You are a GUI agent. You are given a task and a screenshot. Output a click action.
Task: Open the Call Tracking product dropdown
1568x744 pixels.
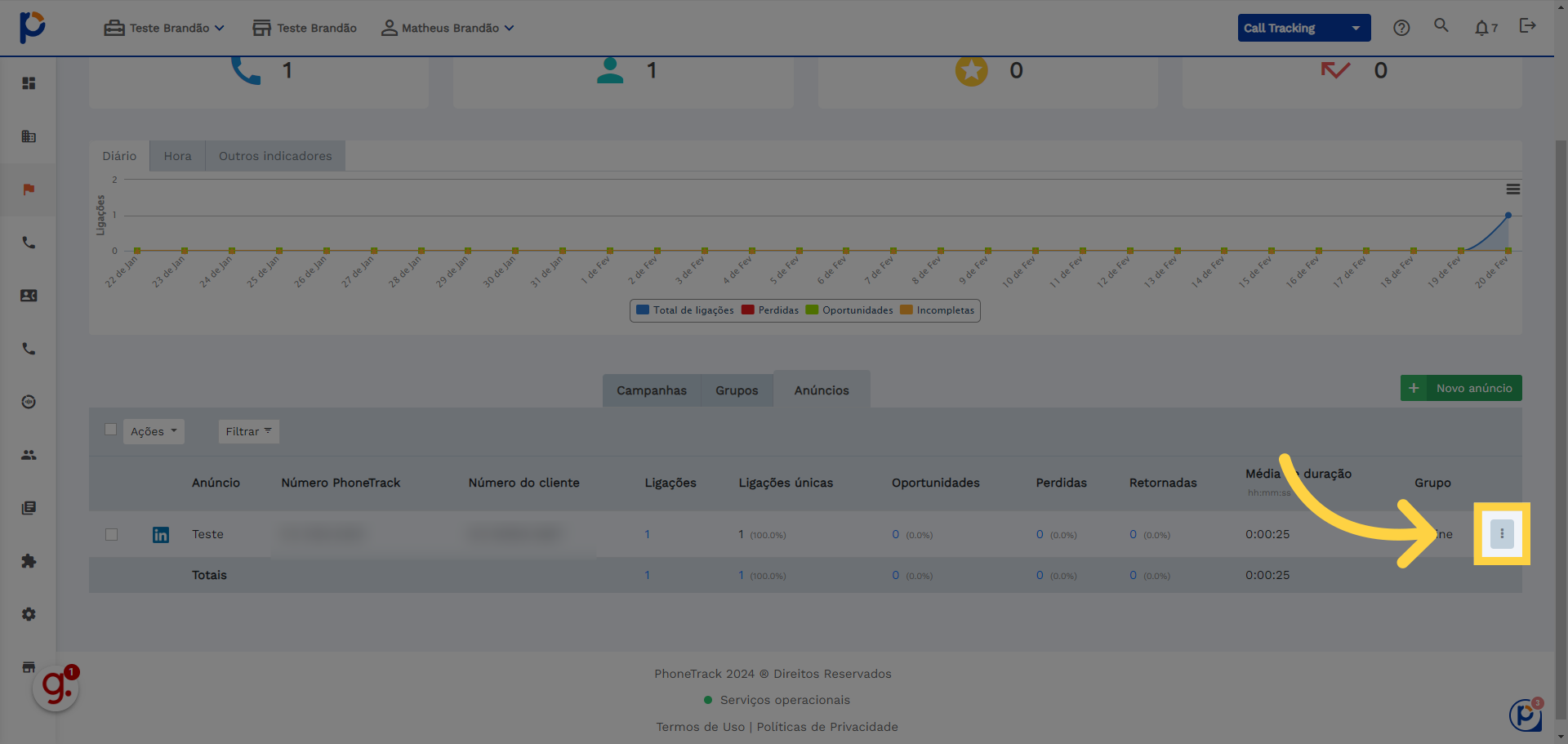pyautogui.click(x=1304, y=28)
